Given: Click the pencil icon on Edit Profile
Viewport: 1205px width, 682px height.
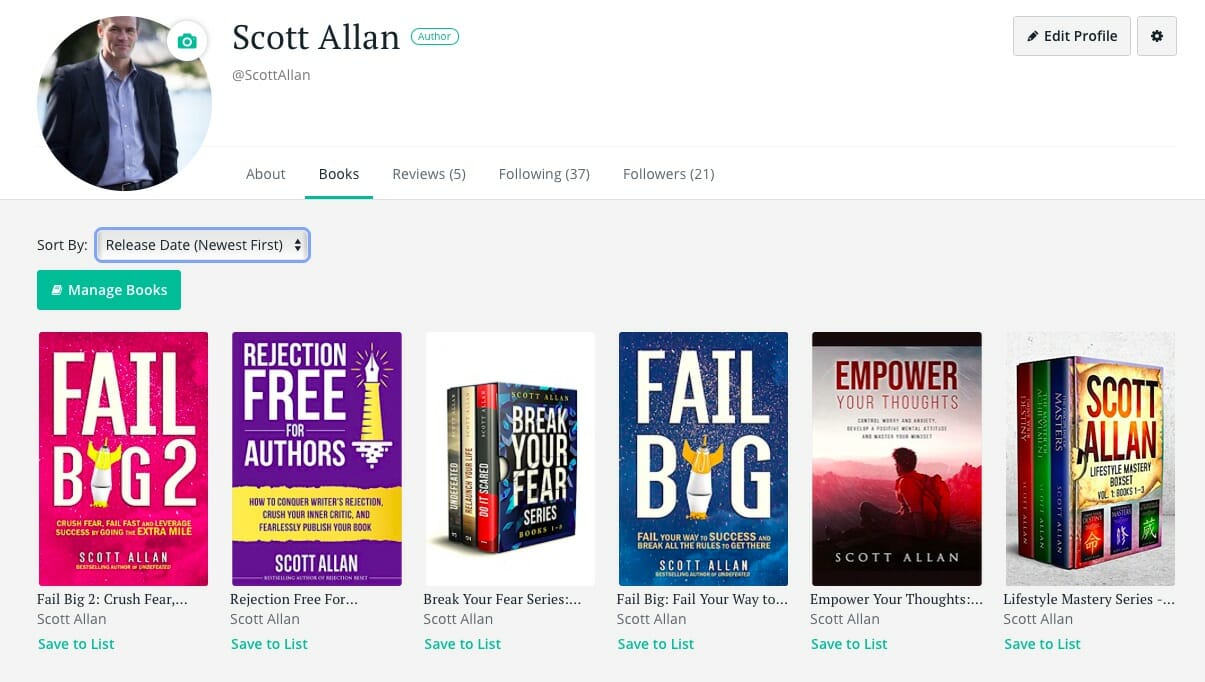Looking at the screenshot, I should point(1034,35).
